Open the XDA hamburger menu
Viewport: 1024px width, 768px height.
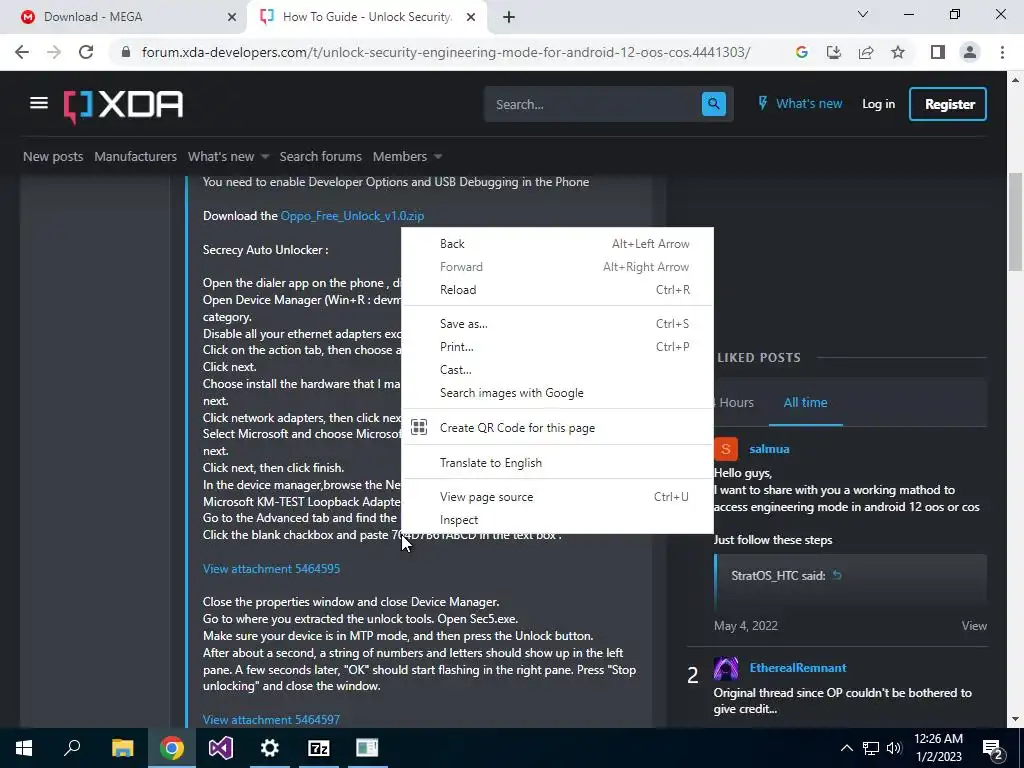point(39,103)
